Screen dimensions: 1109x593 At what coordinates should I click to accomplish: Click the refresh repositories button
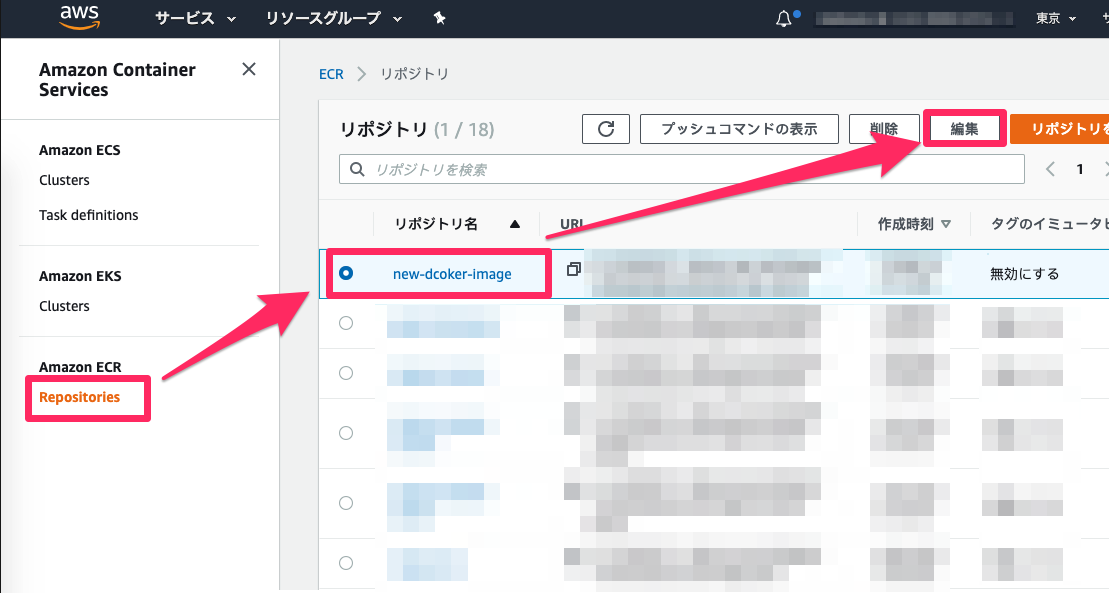coord(605,129)
